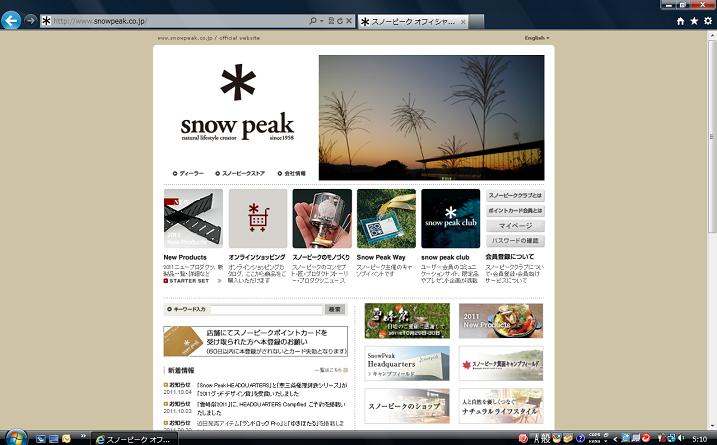Open a new blank tab
717x445 pixels.
point(476,21)
